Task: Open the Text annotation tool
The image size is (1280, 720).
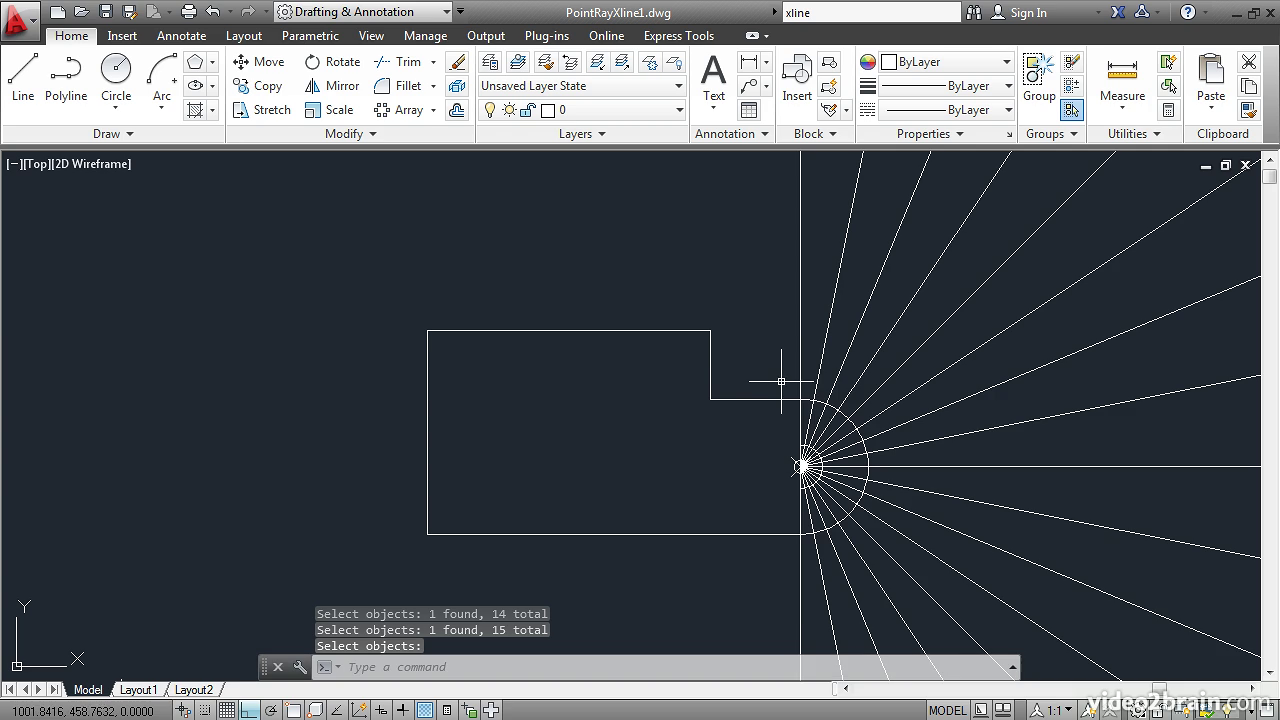Action: pyautogui.click(x=713, y=78)
